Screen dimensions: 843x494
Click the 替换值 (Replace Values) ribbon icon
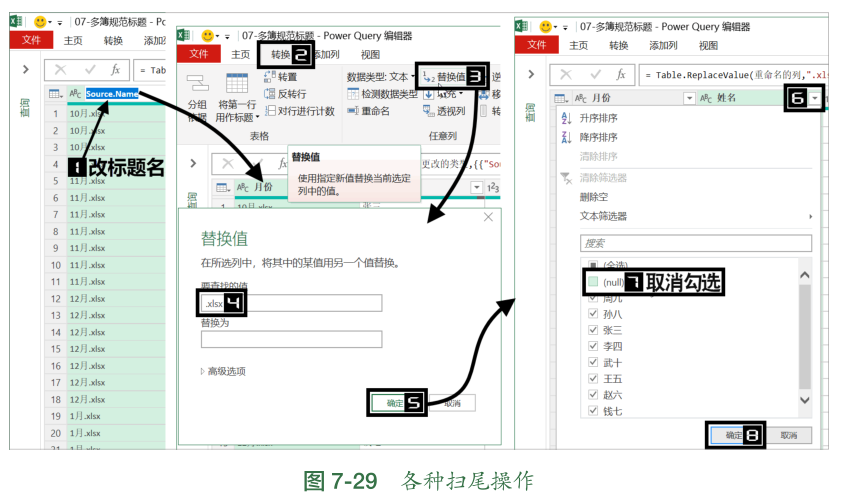pos(428,77)
